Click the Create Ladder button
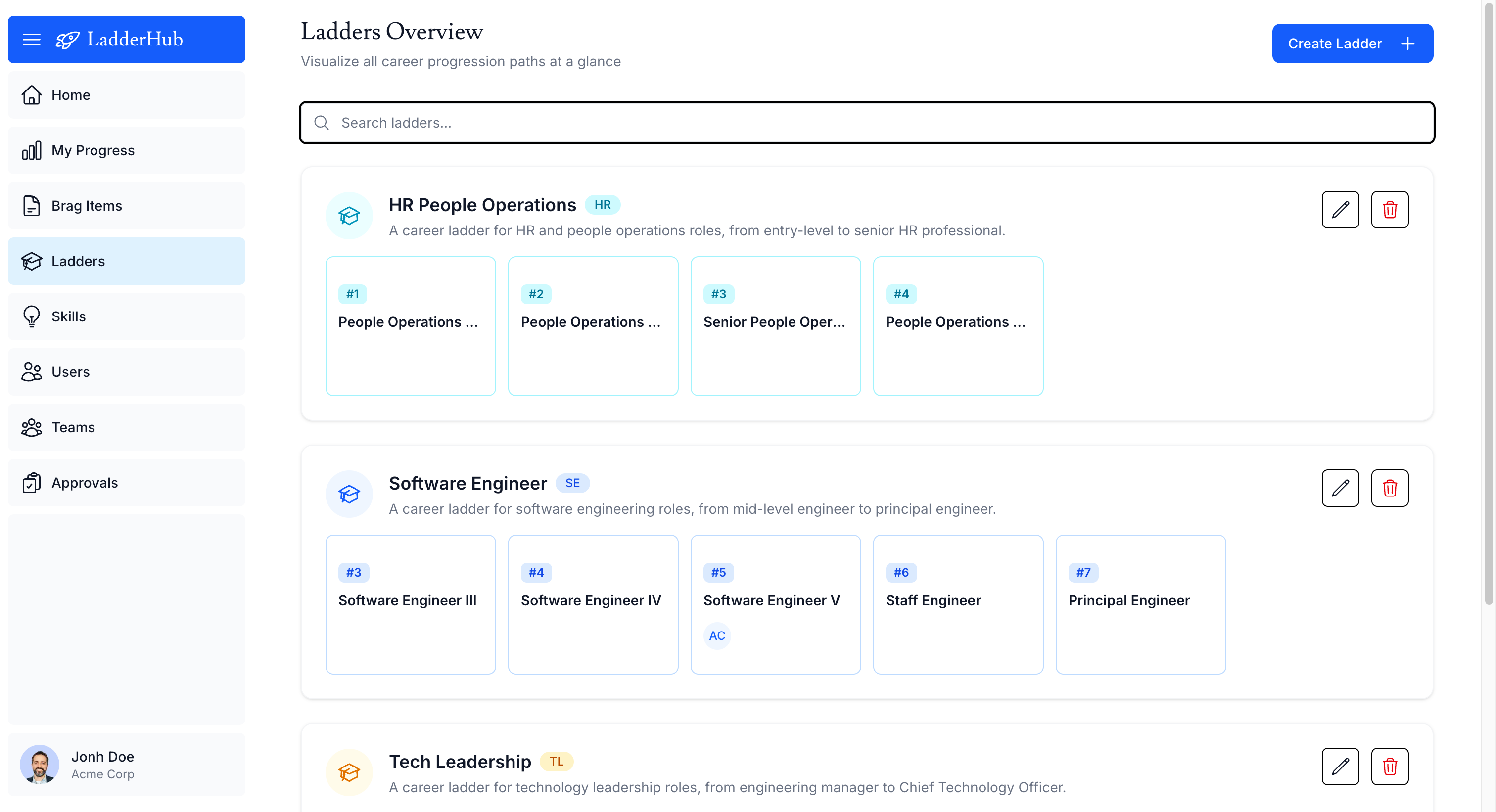The width and height of the screenshot is (1496, 812). click(x=1353, y=43)
